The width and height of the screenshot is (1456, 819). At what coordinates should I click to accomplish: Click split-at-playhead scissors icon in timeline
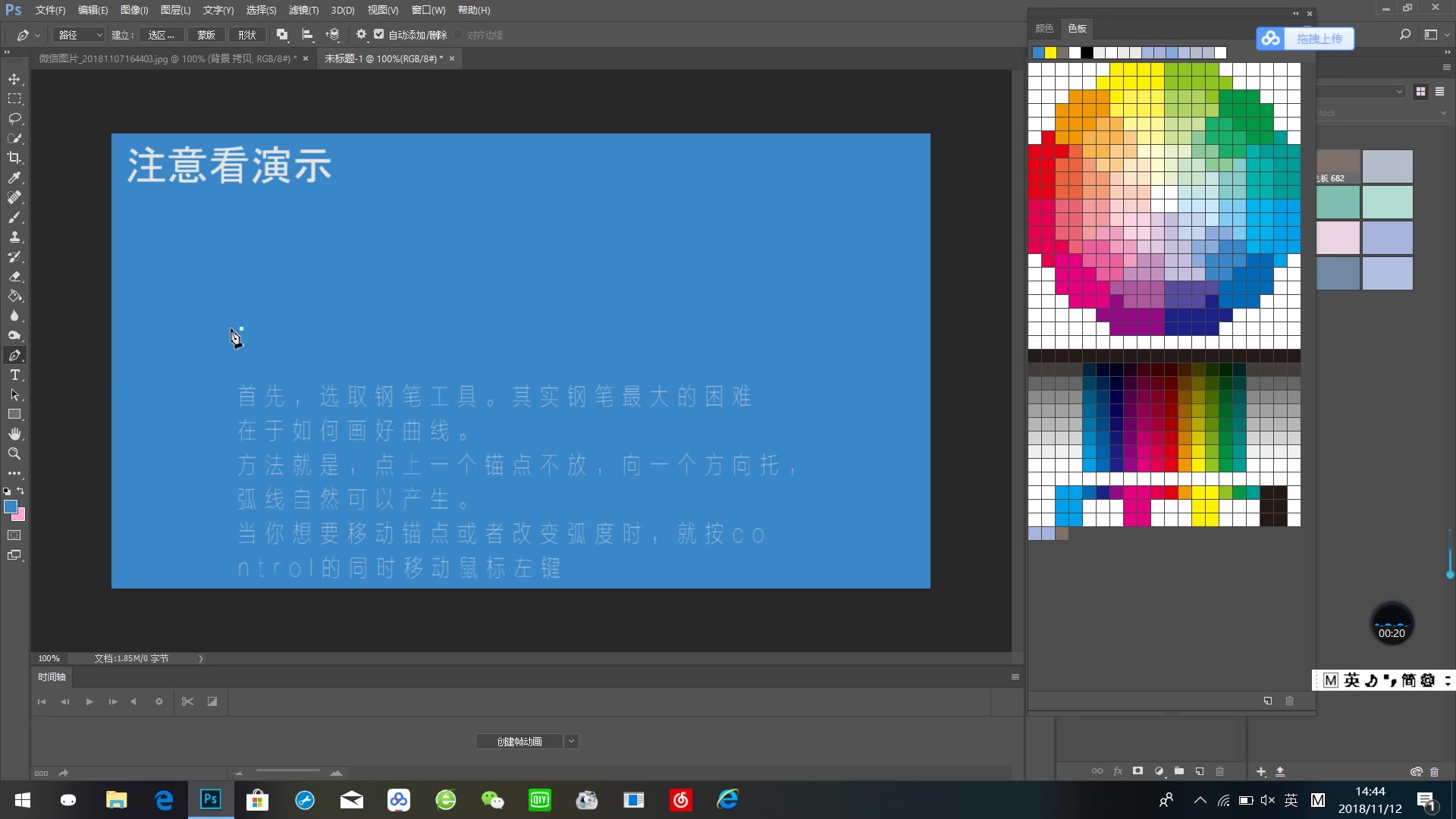(x=187, y=701)
